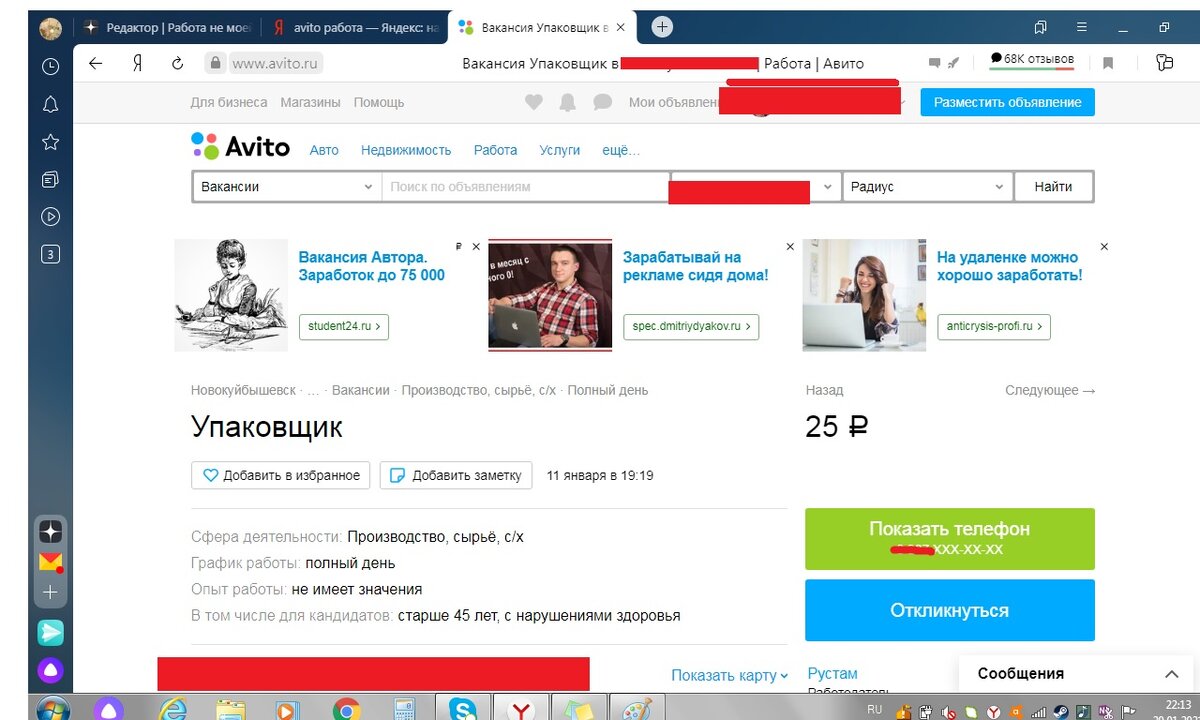
Task: Open Yandex.Mail from the red envelope sidebar icon
Action: click(50, 561)
